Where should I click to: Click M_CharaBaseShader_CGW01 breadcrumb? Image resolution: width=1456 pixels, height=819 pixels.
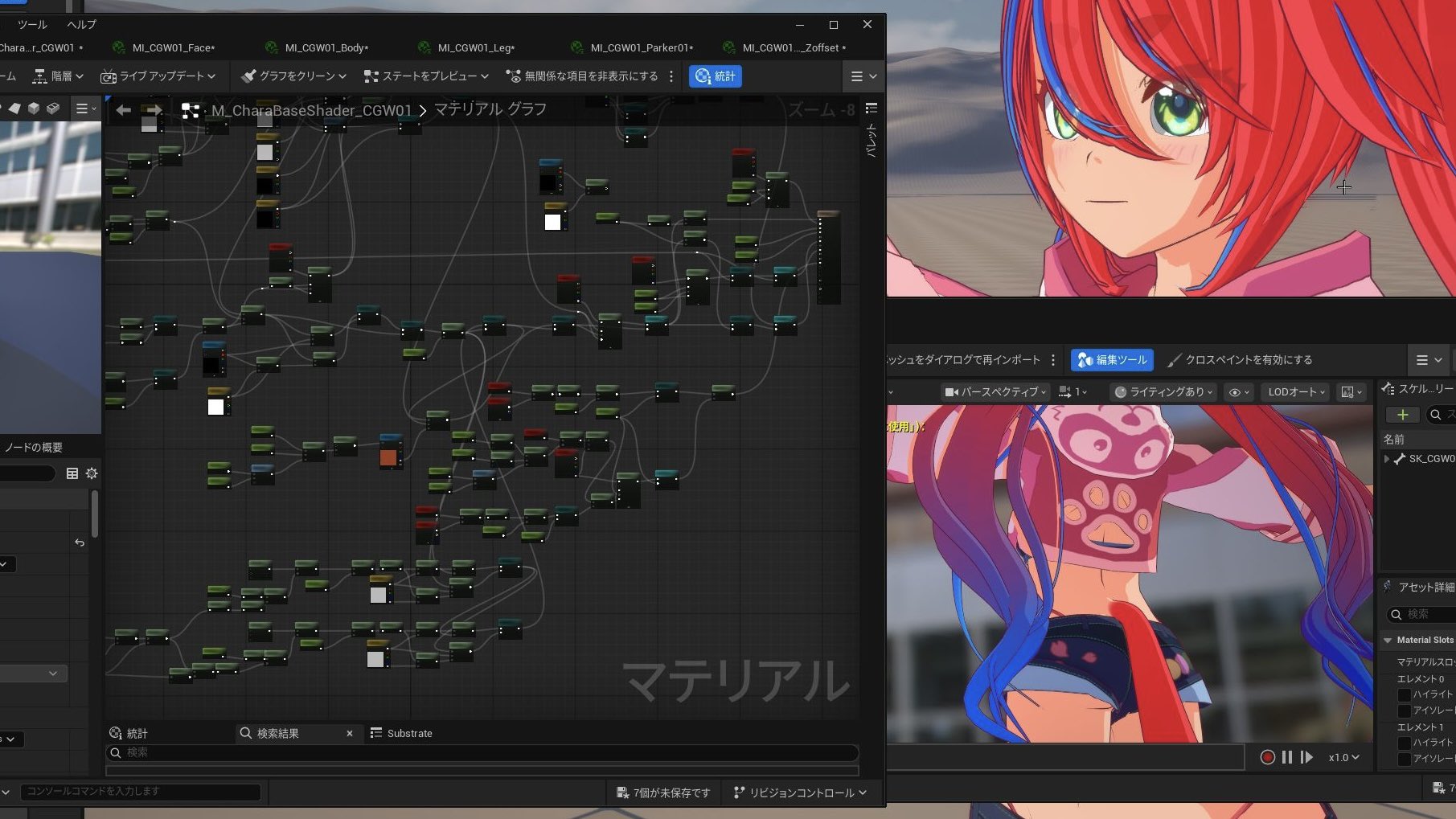click(311, 110)
